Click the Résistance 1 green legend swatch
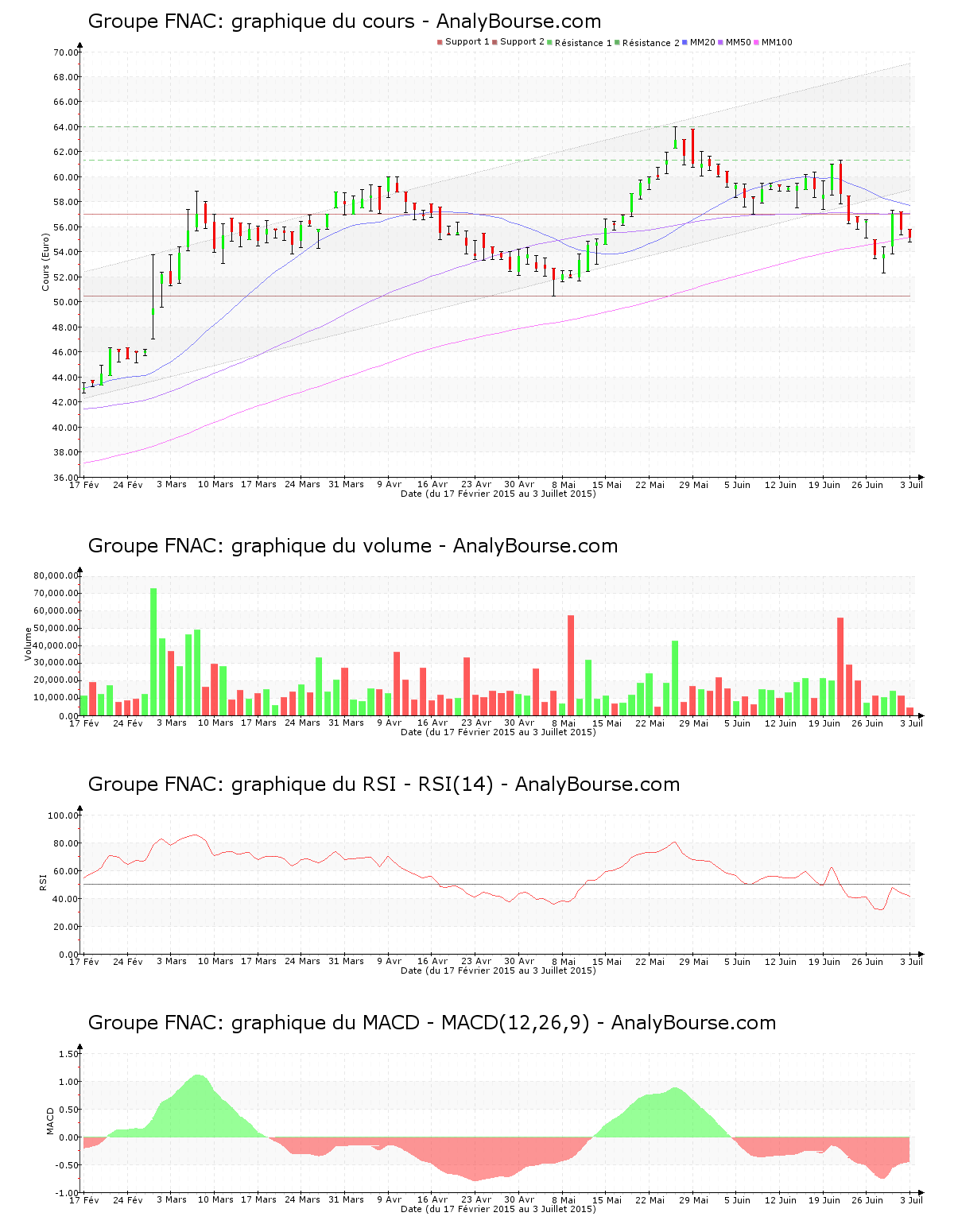 (x=549, y=42)
